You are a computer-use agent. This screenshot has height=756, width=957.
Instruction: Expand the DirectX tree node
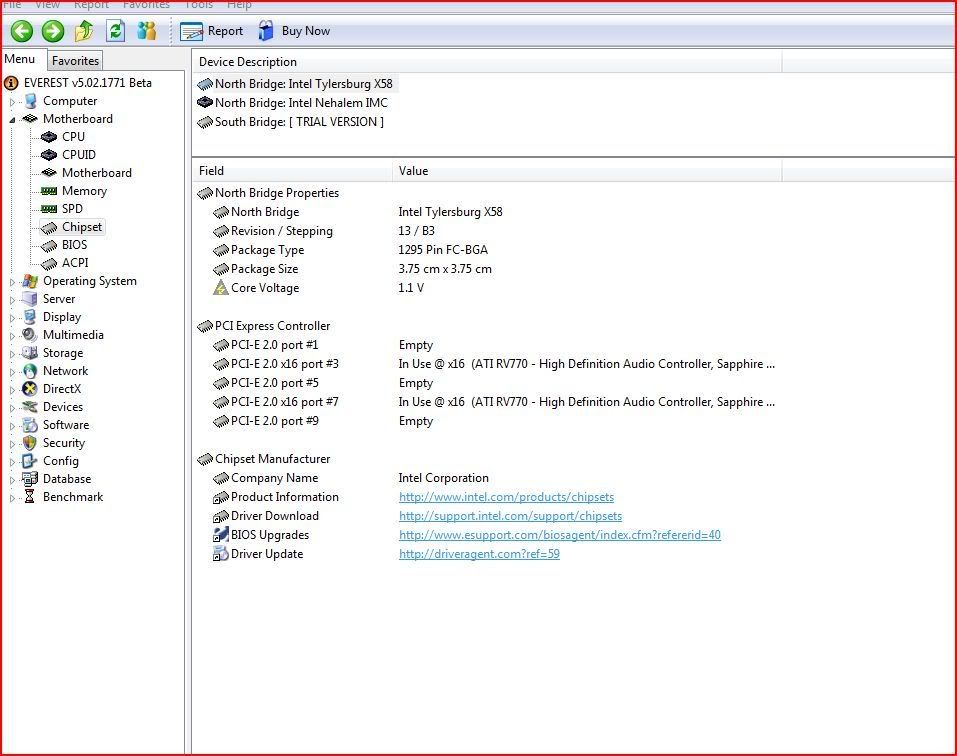tap(12, 390)
